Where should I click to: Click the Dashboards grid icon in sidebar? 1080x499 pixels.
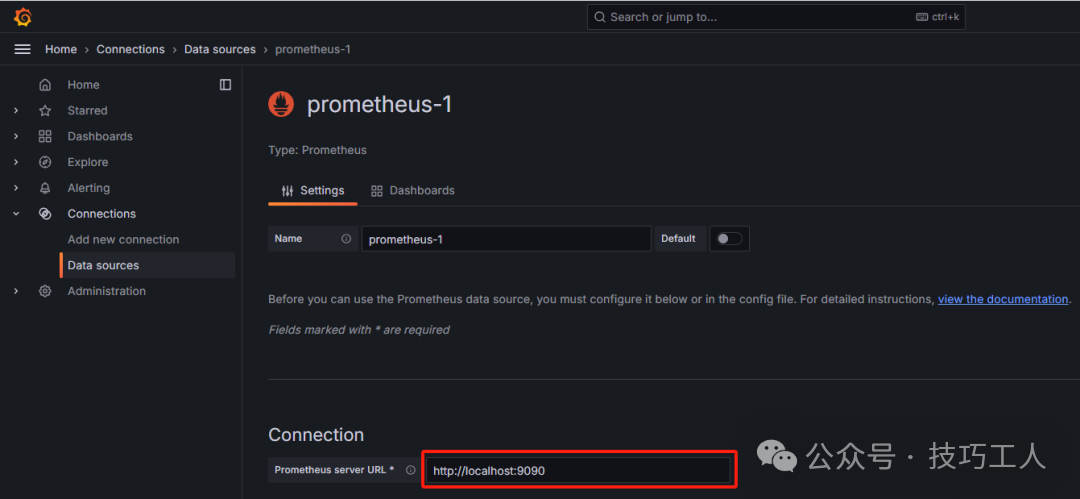coord(45,136)
